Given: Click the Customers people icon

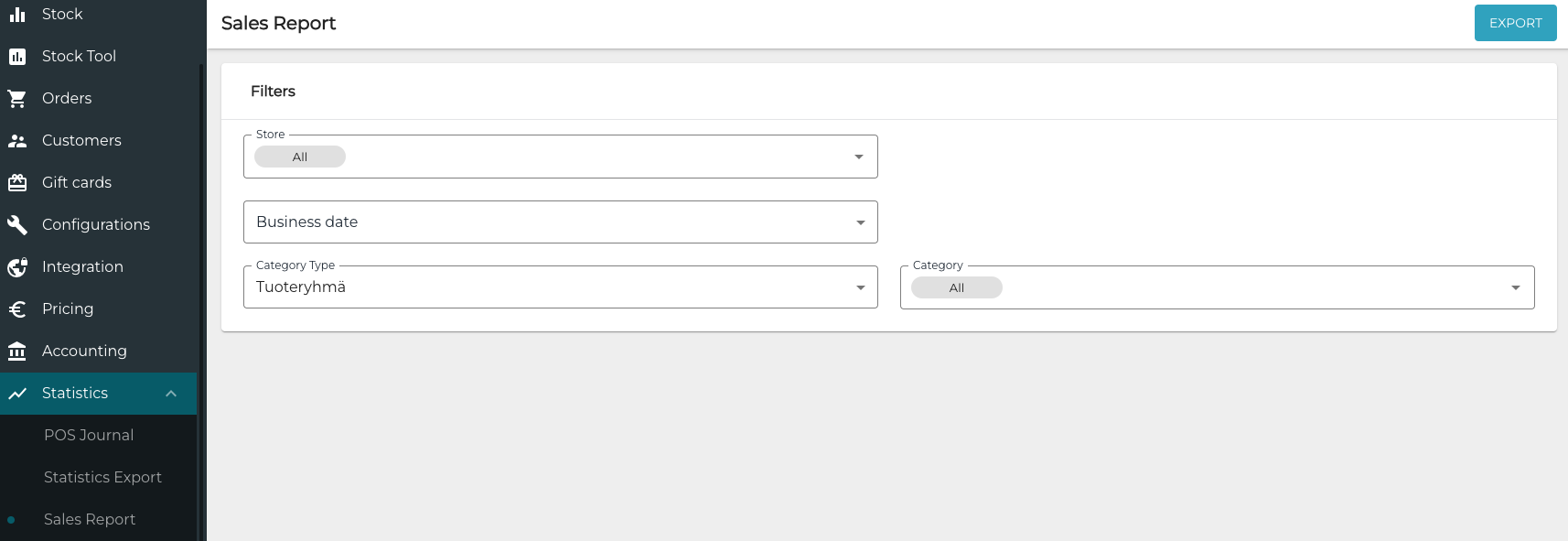Looking at the screenshot, I should (x=17, y=141).
